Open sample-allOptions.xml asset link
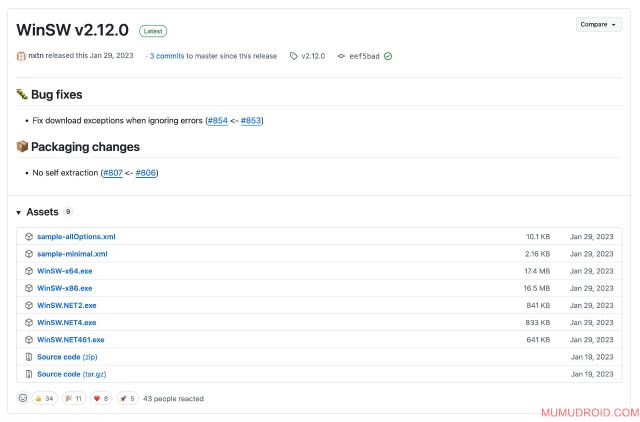Screen dimensions: 640x422 pyautogui.click(x=76, y=237)
